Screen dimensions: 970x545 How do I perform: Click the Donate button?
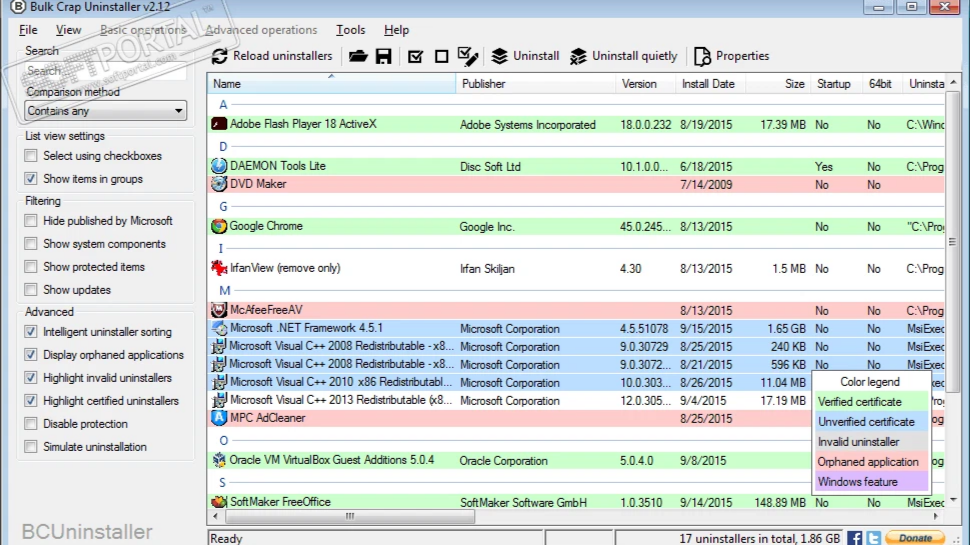(915, 538)
